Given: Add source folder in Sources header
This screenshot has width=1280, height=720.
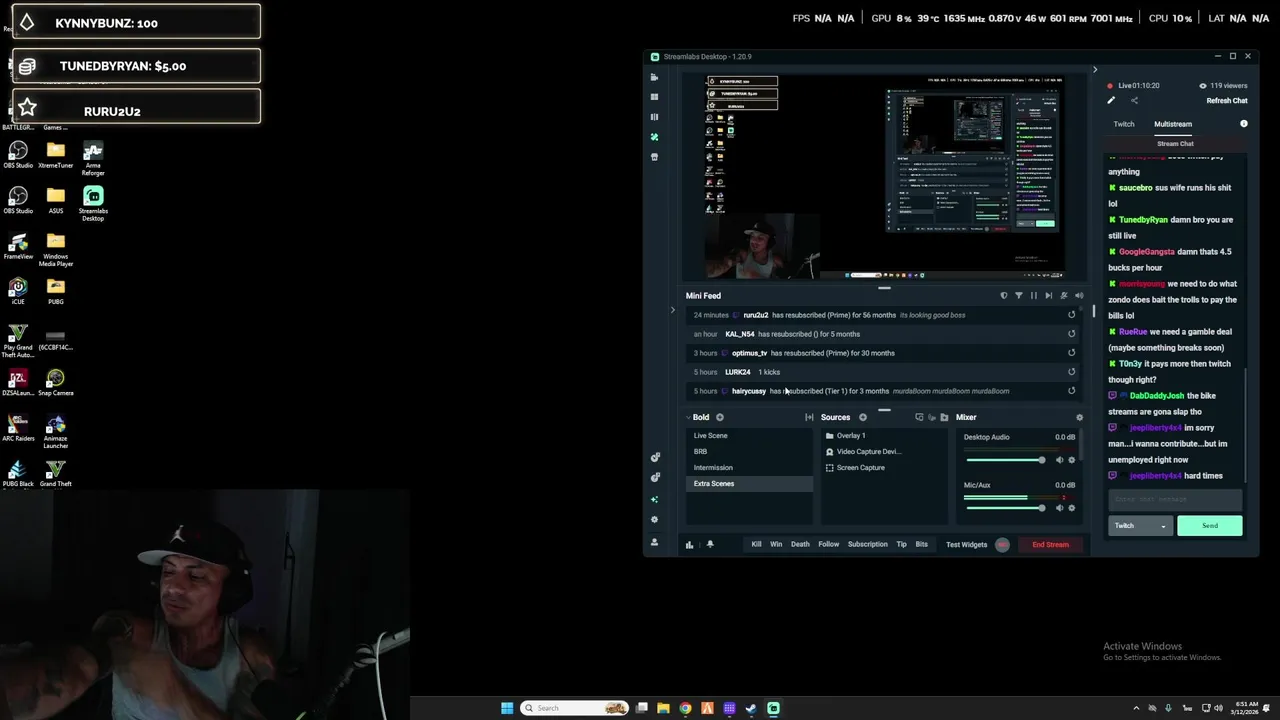Looking at the screenshot, I should (944, 417).
